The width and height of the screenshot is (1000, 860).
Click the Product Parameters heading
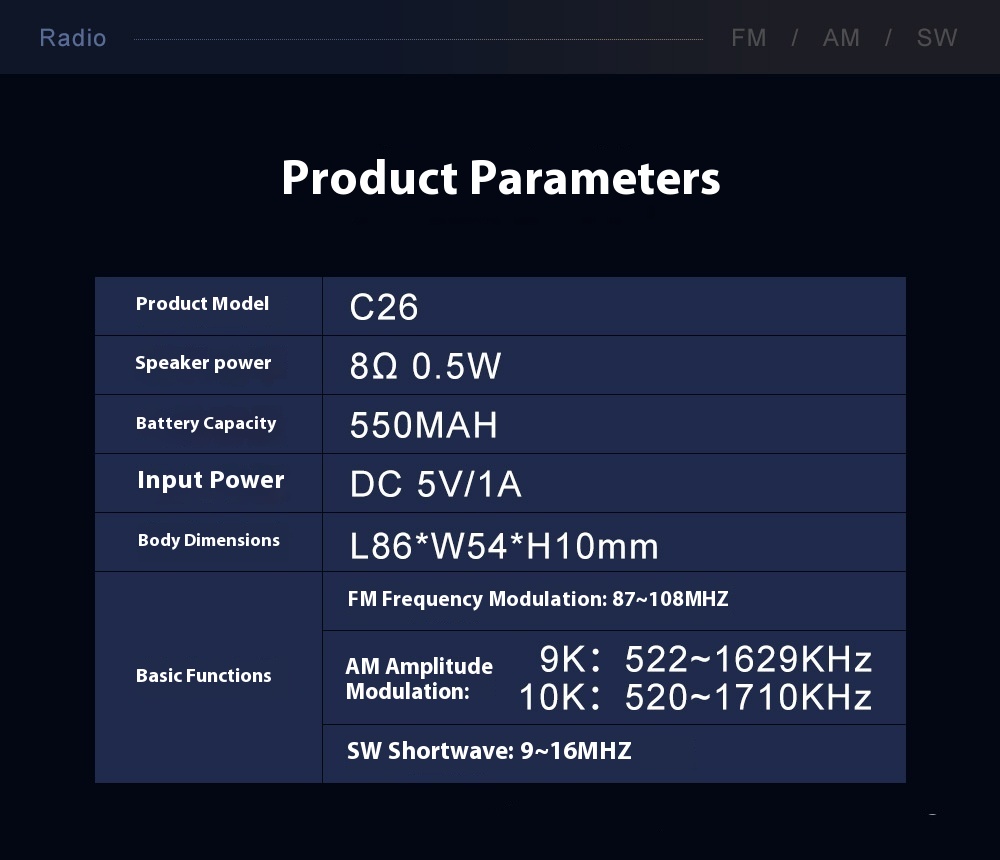(x=500, y=178)
